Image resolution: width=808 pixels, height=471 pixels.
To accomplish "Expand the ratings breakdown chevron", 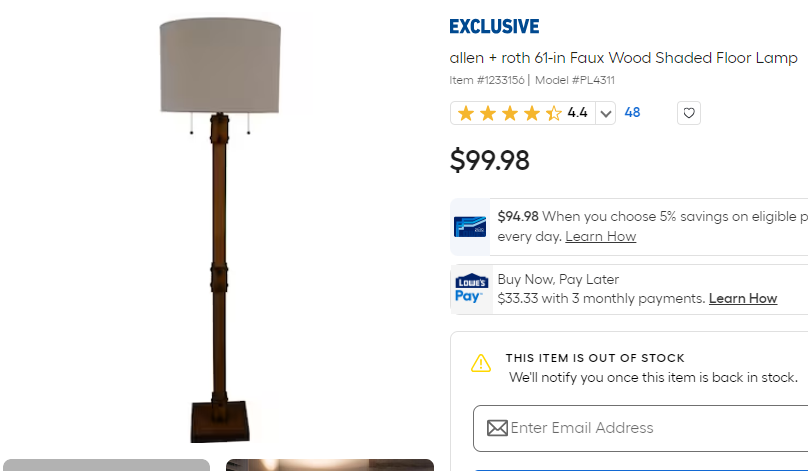I will pyautogui.click(x=605, y=113).
